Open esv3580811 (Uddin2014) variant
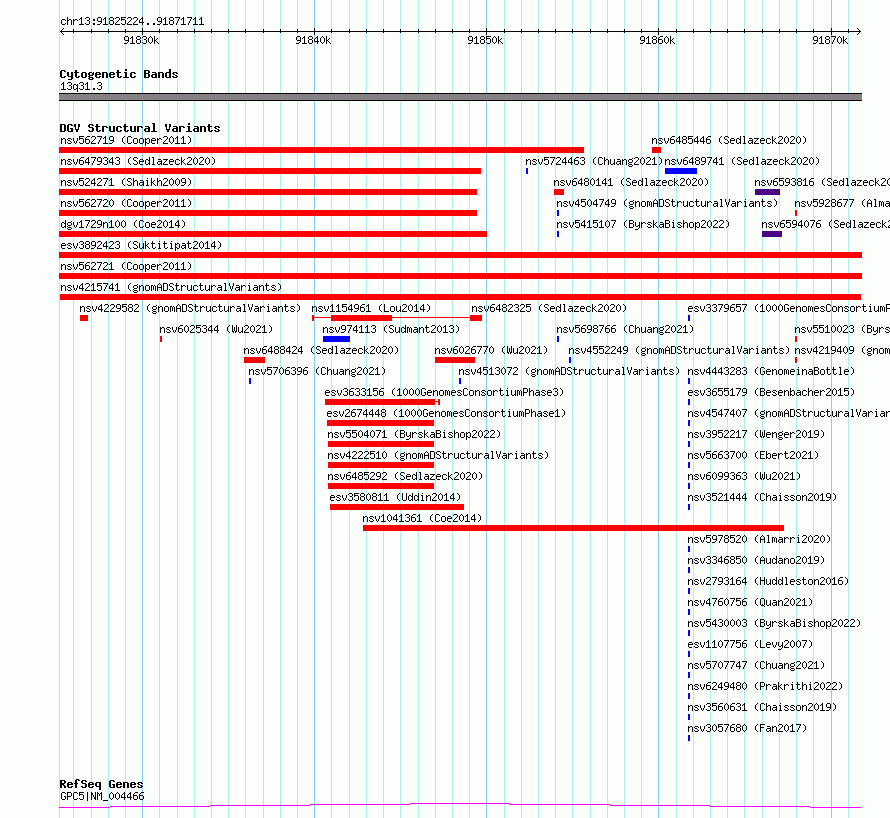 click(x=395, y=497)
